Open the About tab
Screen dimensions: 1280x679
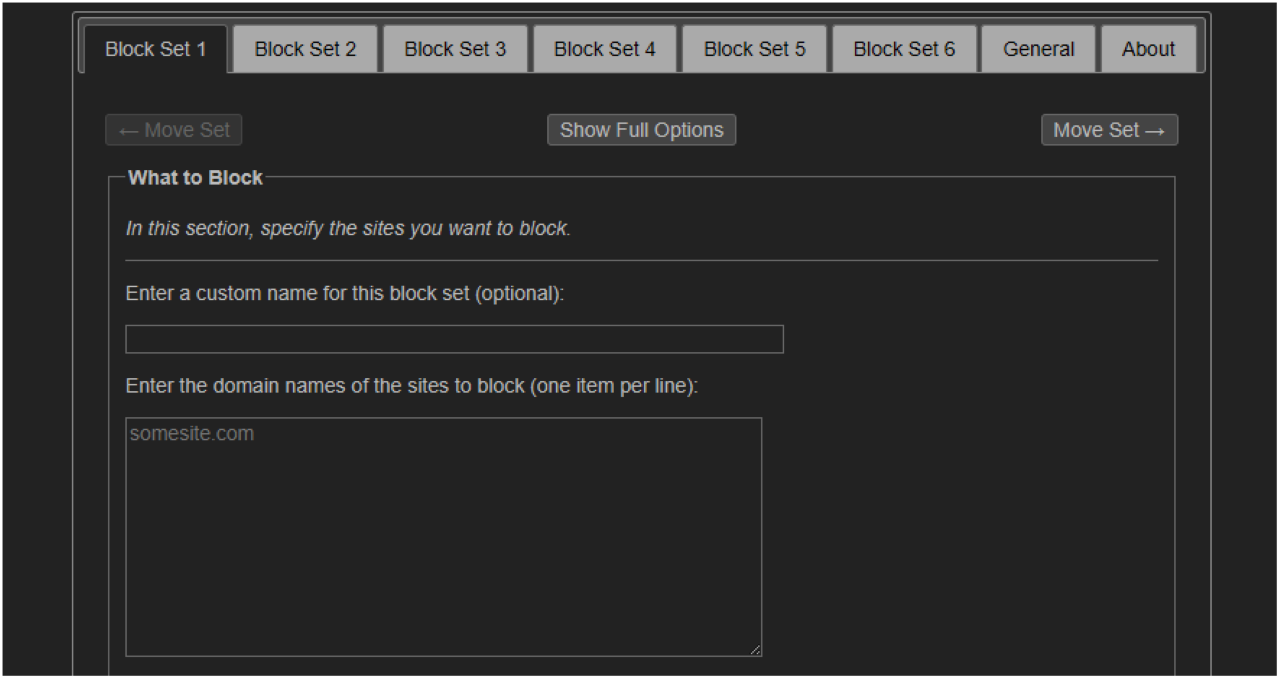tap(1148, 48)
